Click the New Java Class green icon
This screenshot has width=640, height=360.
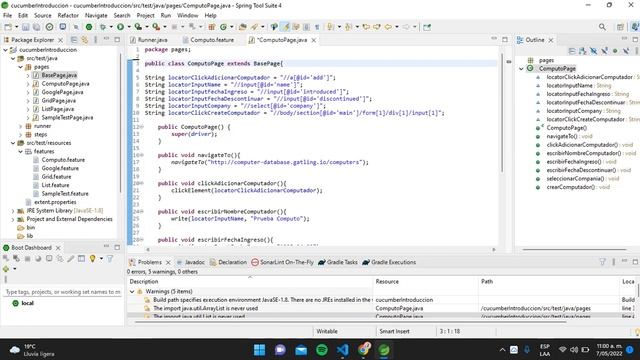point(223,27)
